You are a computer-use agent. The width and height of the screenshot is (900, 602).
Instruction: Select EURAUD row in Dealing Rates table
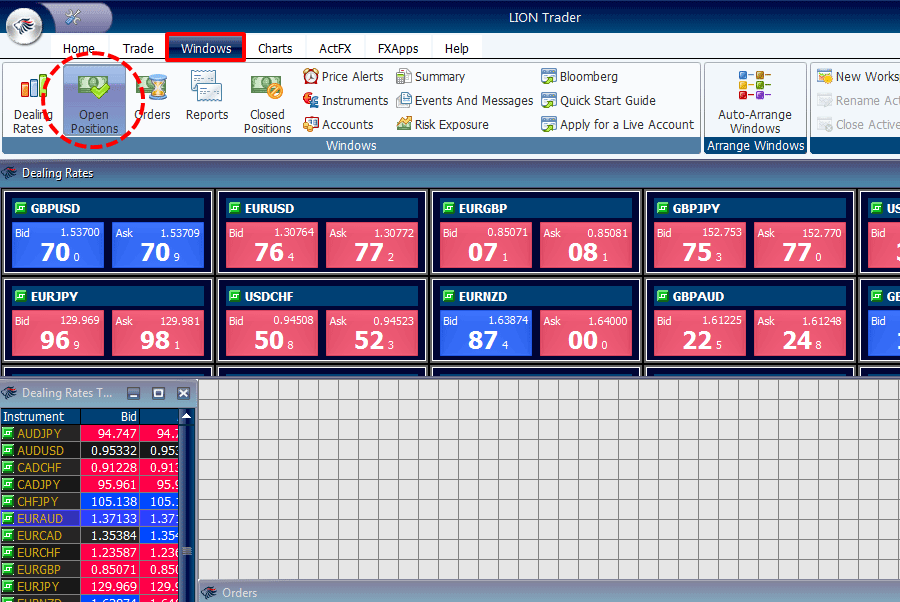click(x=90, y=518)
